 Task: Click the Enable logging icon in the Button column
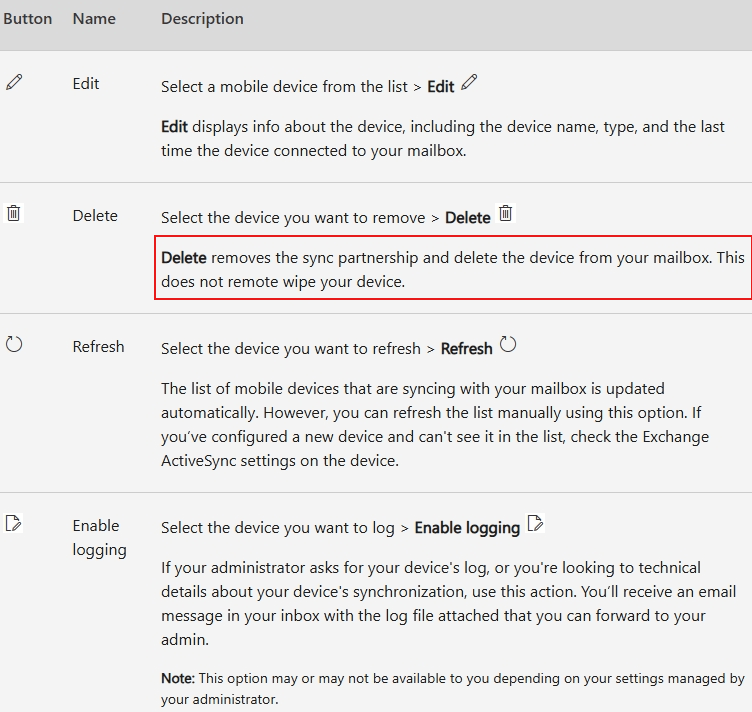(x=13, y=523)
